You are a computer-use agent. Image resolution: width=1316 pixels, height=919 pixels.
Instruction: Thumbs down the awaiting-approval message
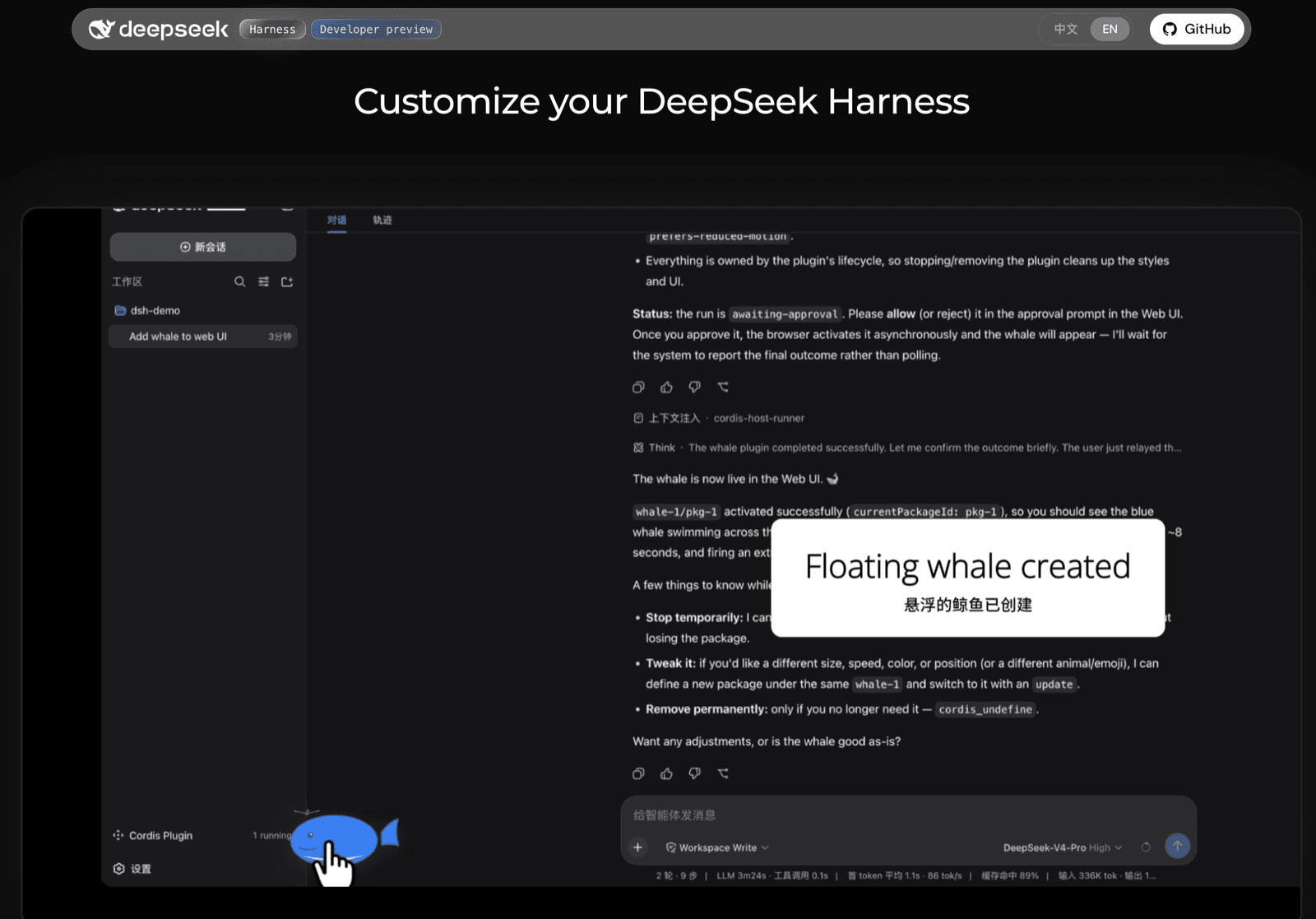pos(694,387)
